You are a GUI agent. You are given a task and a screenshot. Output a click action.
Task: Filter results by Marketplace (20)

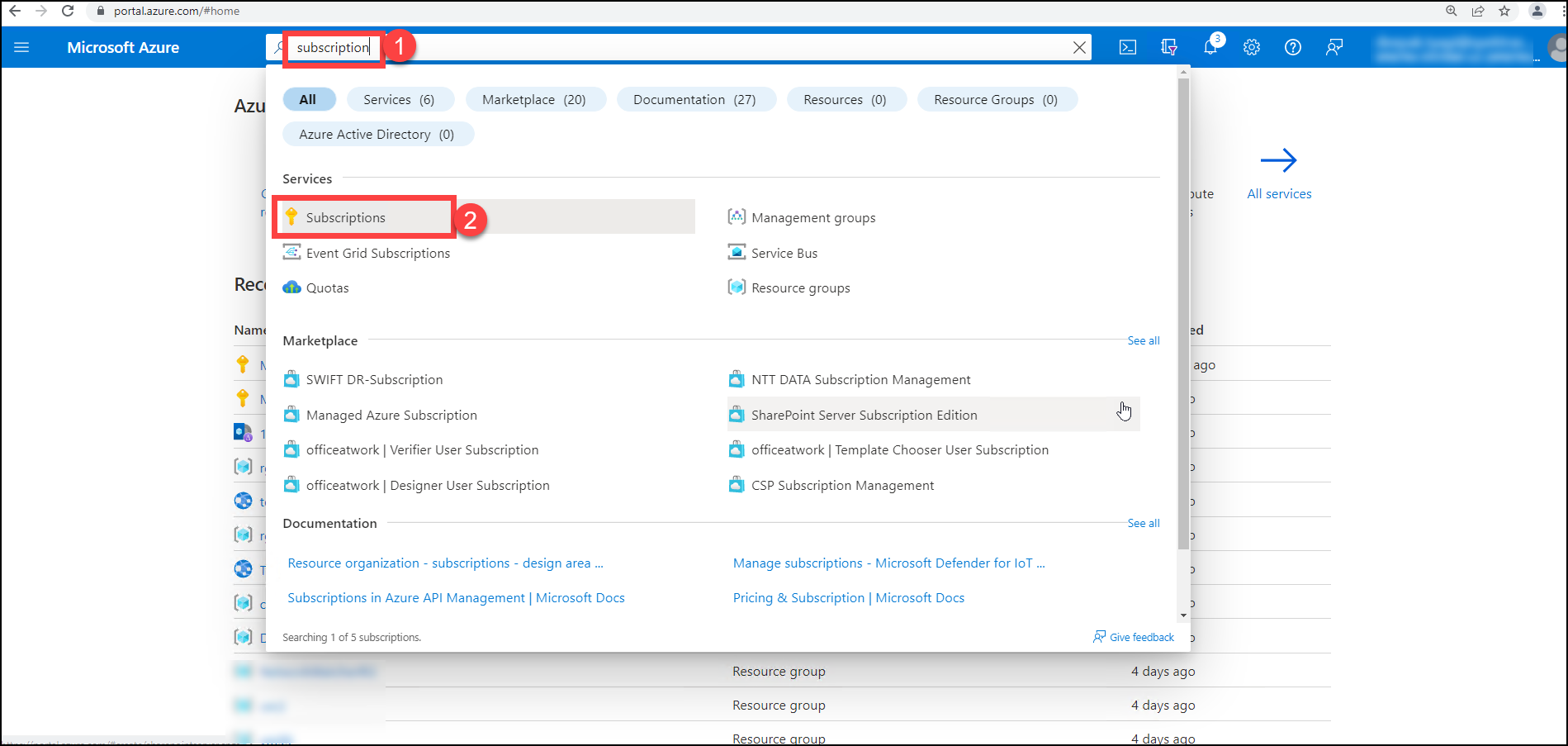coord(534,99)
